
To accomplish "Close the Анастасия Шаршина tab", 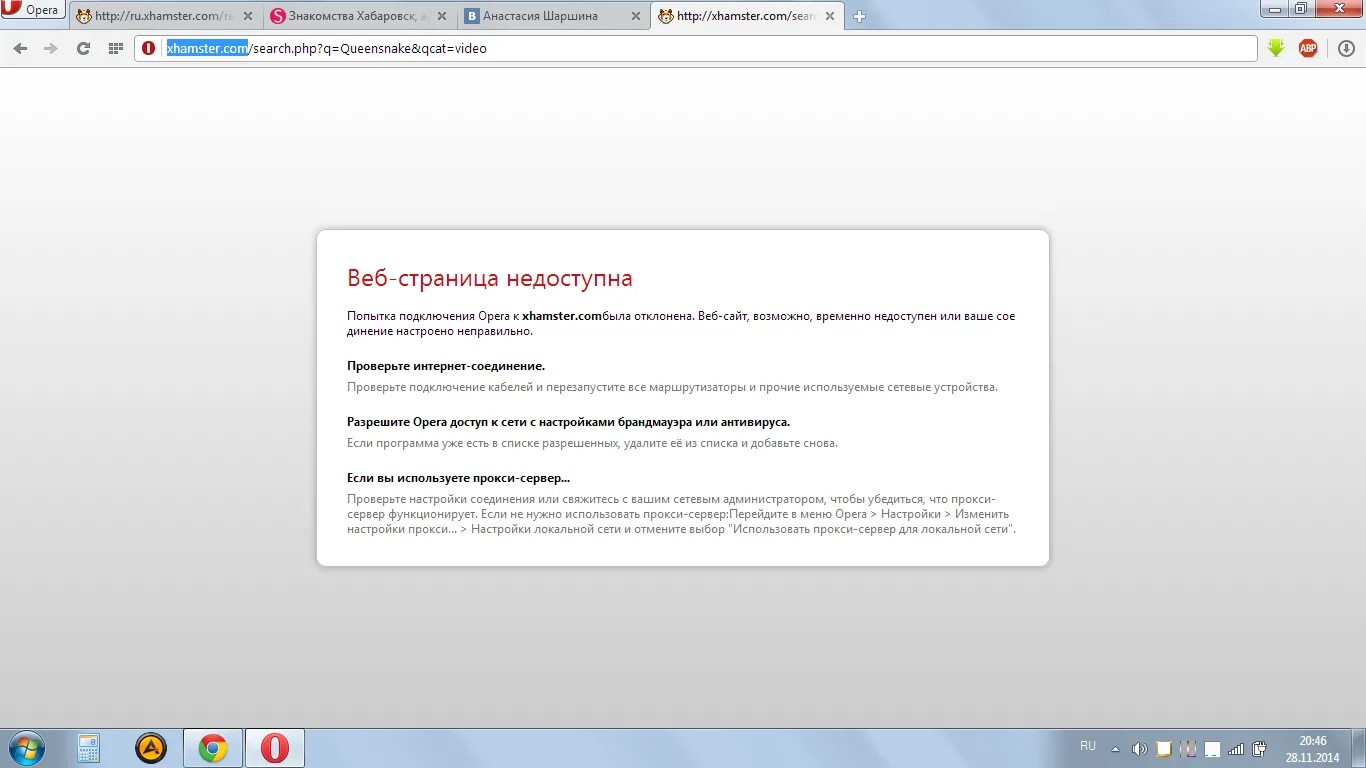I will click(x=635, y=16).
